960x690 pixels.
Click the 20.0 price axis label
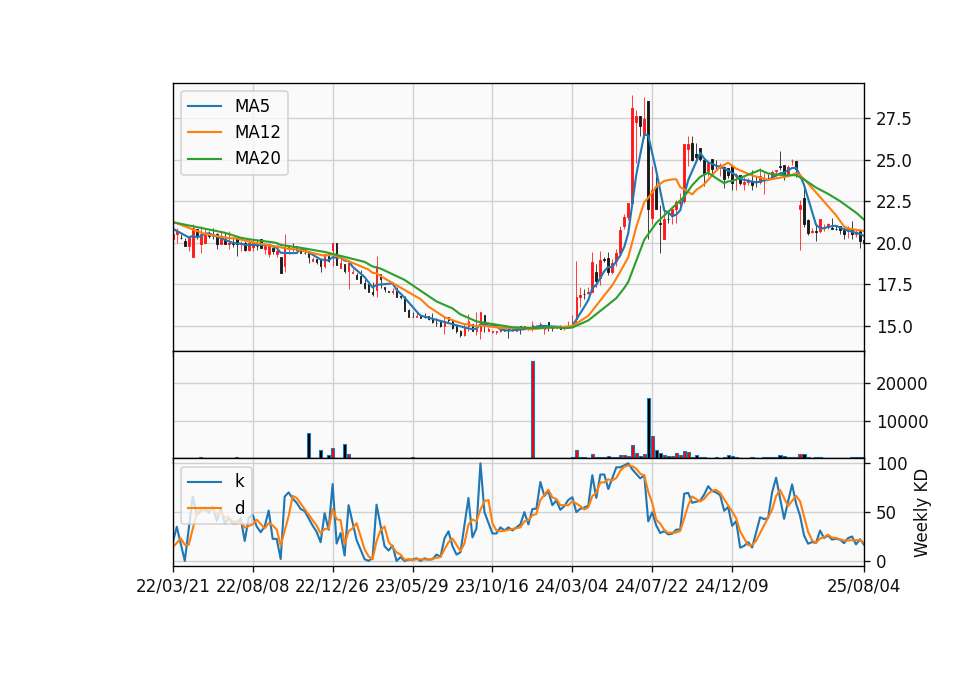894,244
